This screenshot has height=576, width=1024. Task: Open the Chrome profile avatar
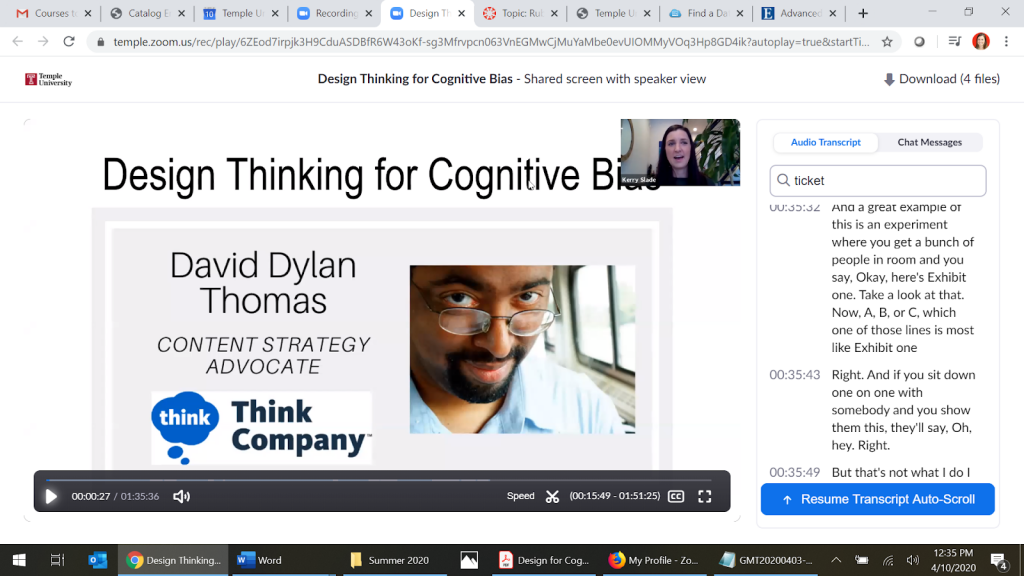tap(980, 42)
